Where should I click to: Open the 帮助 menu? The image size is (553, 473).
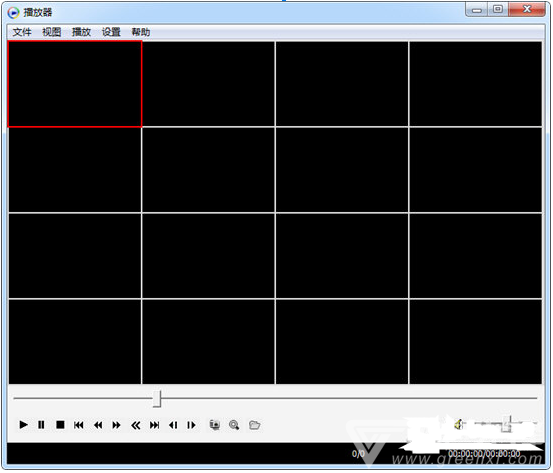141,32
